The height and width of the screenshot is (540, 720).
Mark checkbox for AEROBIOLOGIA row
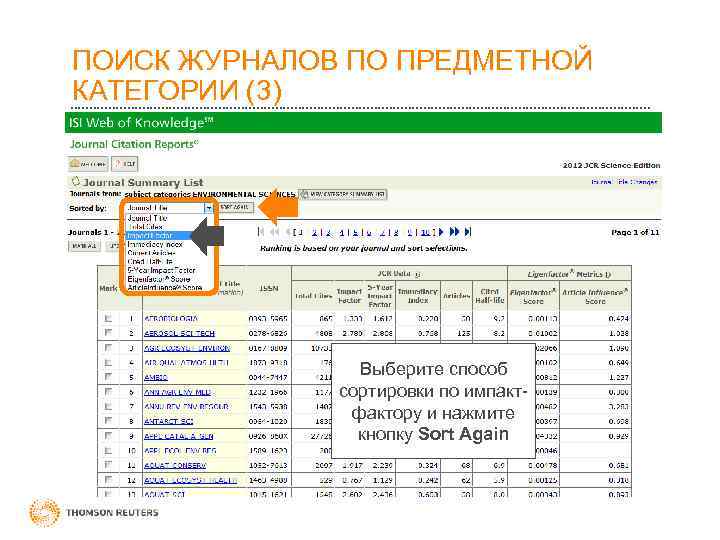point(108,318)
